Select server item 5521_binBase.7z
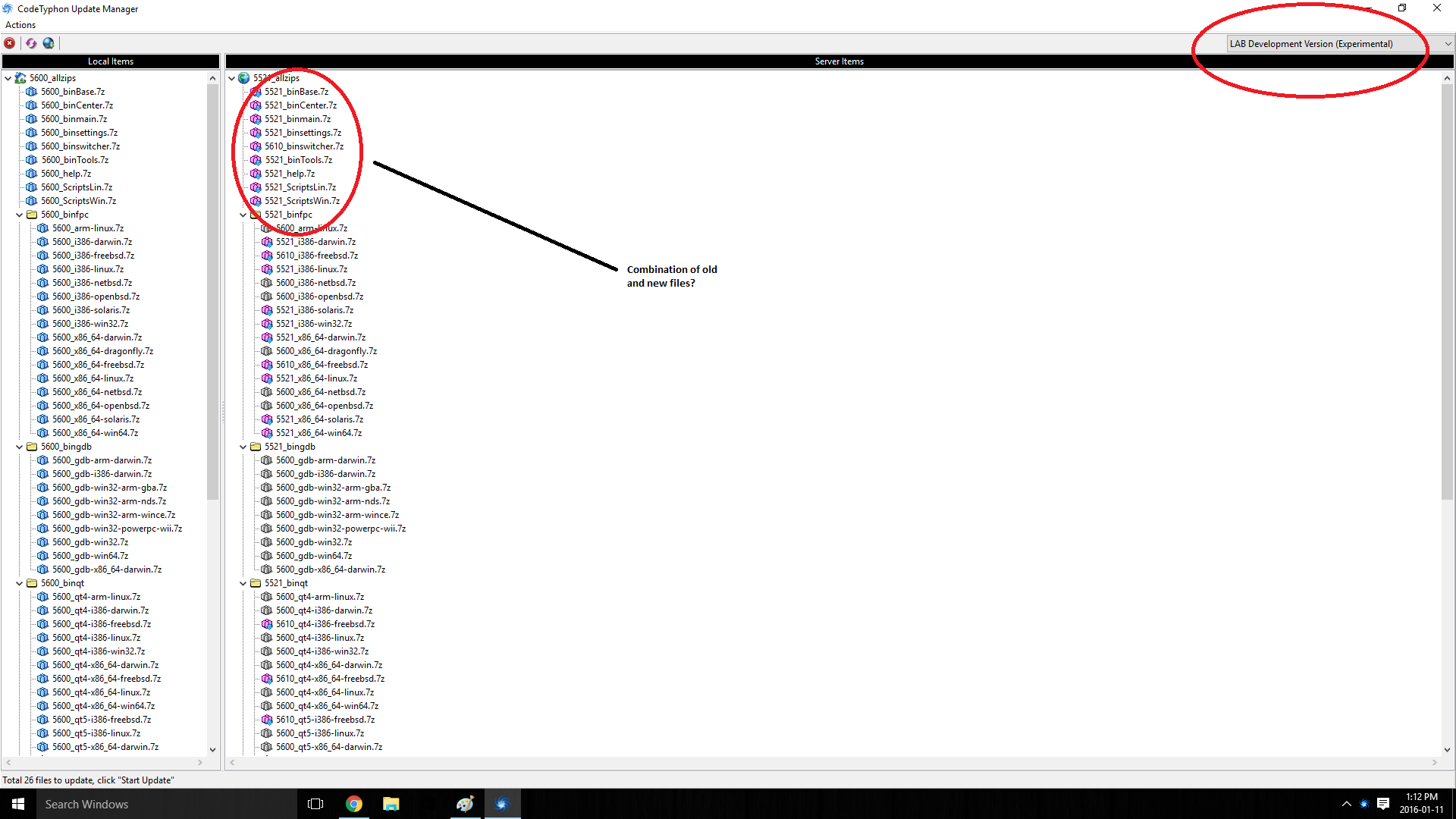The image size is (1456, 819). [297, 92]
